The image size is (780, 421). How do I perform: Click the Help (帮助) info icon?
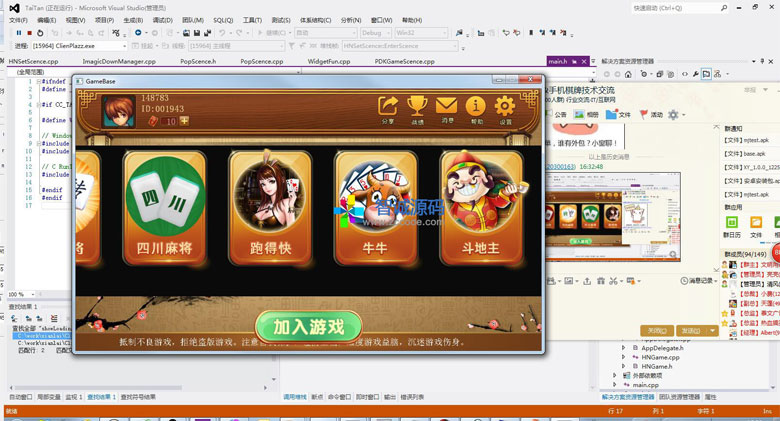(x=476, y=106)
